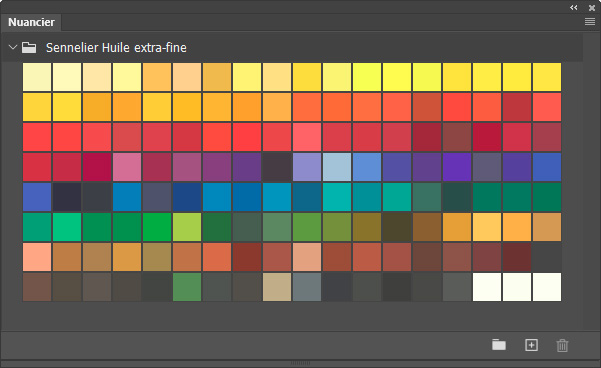Click the Sennelier Huile extra-fine folder icon

29,48
